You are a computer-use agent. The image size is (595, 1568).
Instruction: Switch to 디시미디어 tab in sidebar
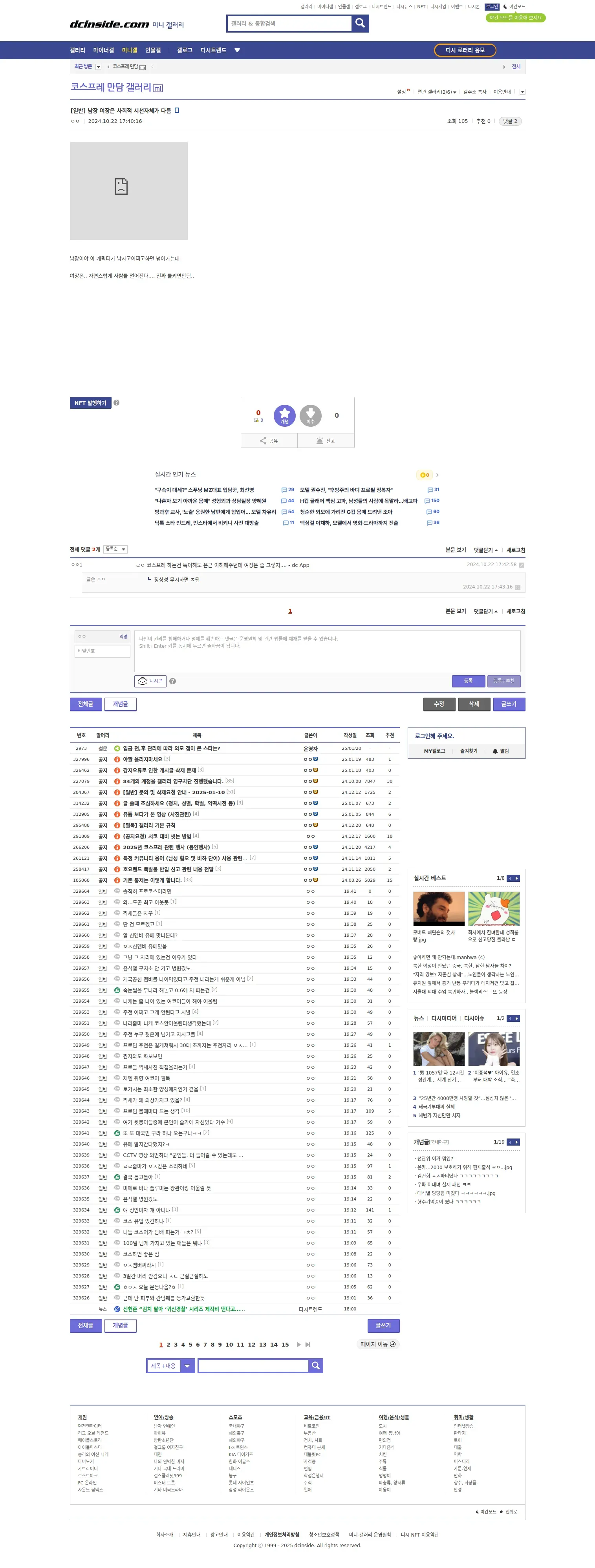[x=444, y=1018]
